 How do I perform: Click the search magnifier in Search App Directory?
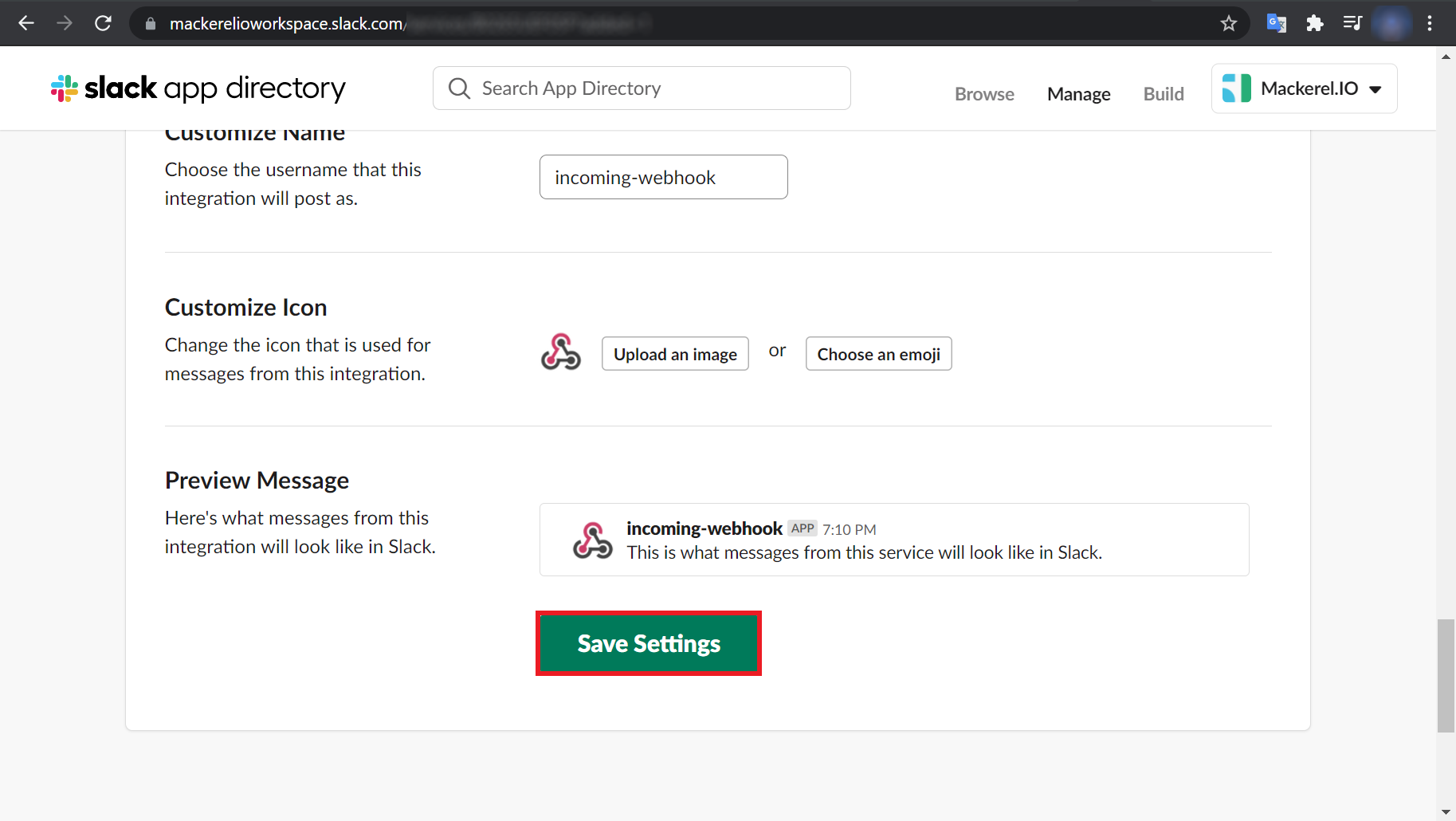pos(459,88)
